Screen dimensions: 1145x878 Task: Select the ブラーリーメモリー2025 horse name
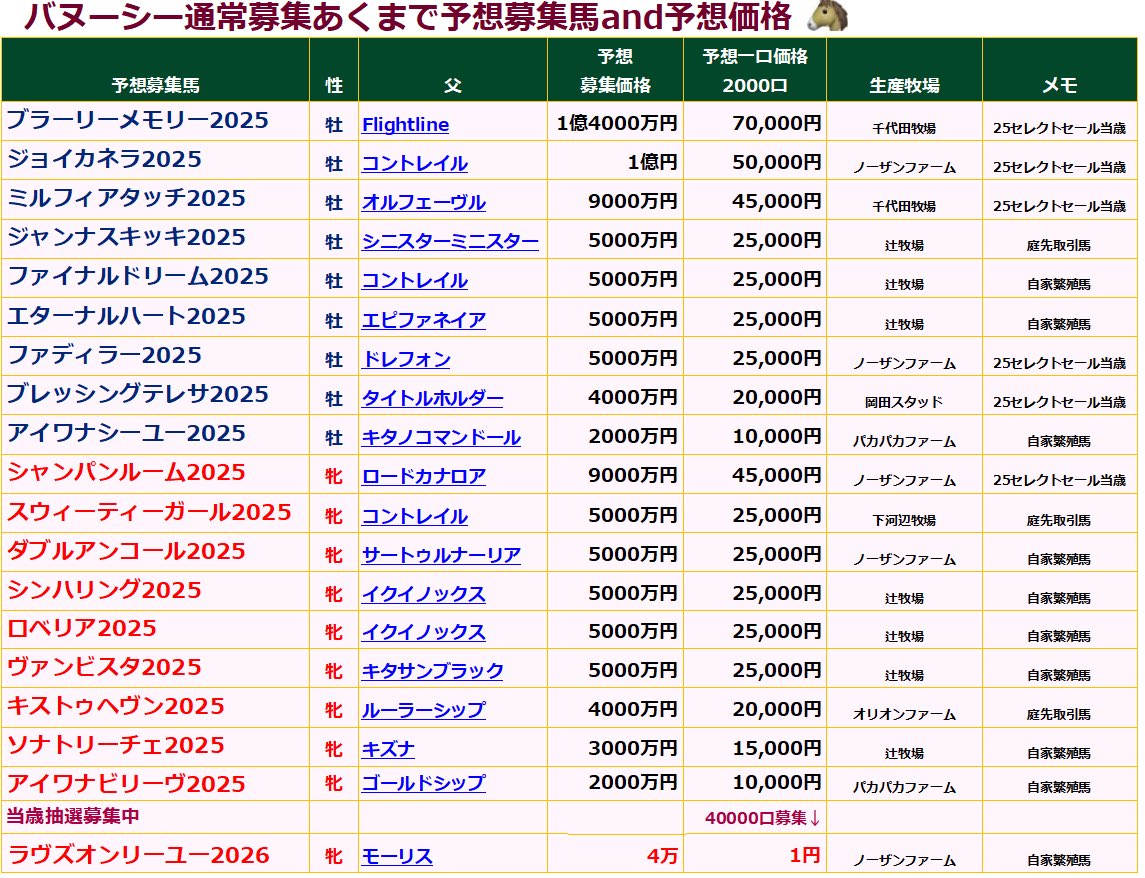pos(138,120)
